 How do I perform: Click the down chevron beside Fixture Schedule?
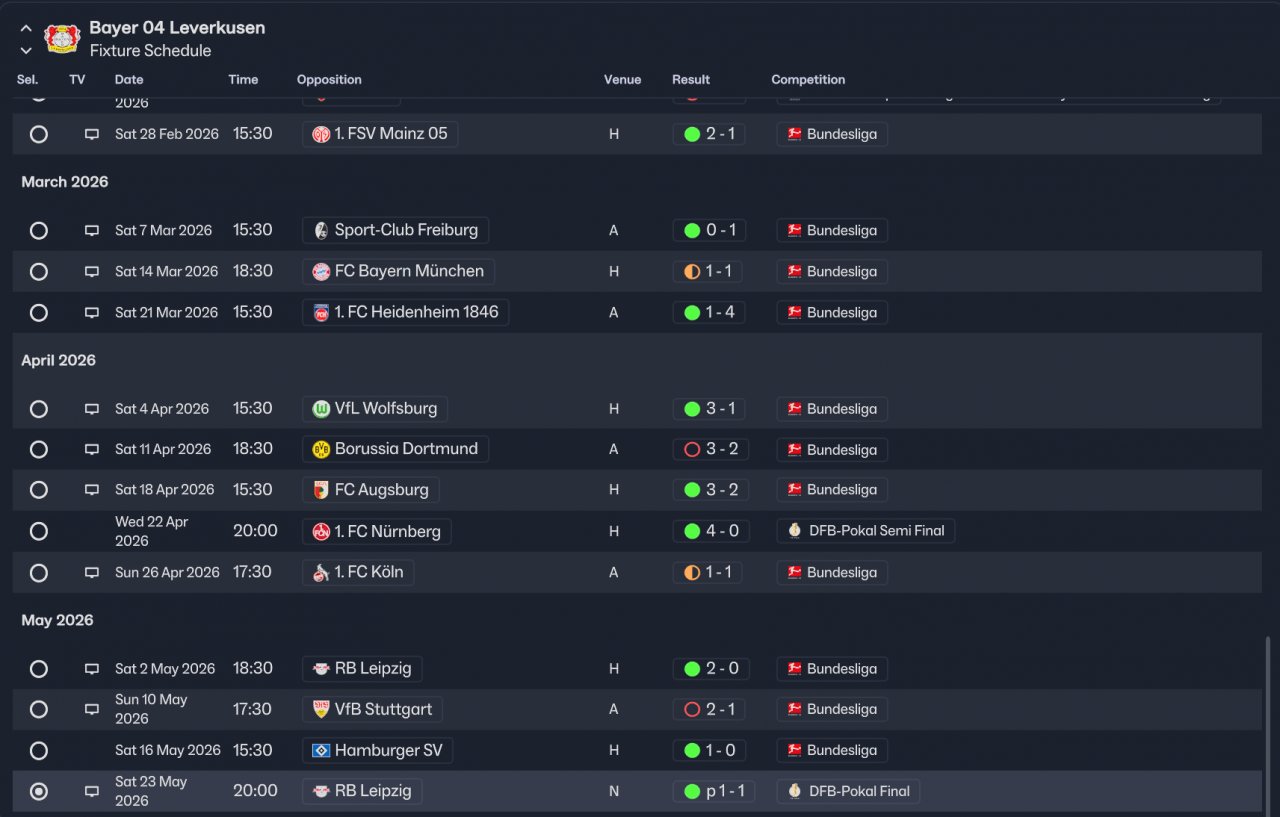click(x=26, y=51)
